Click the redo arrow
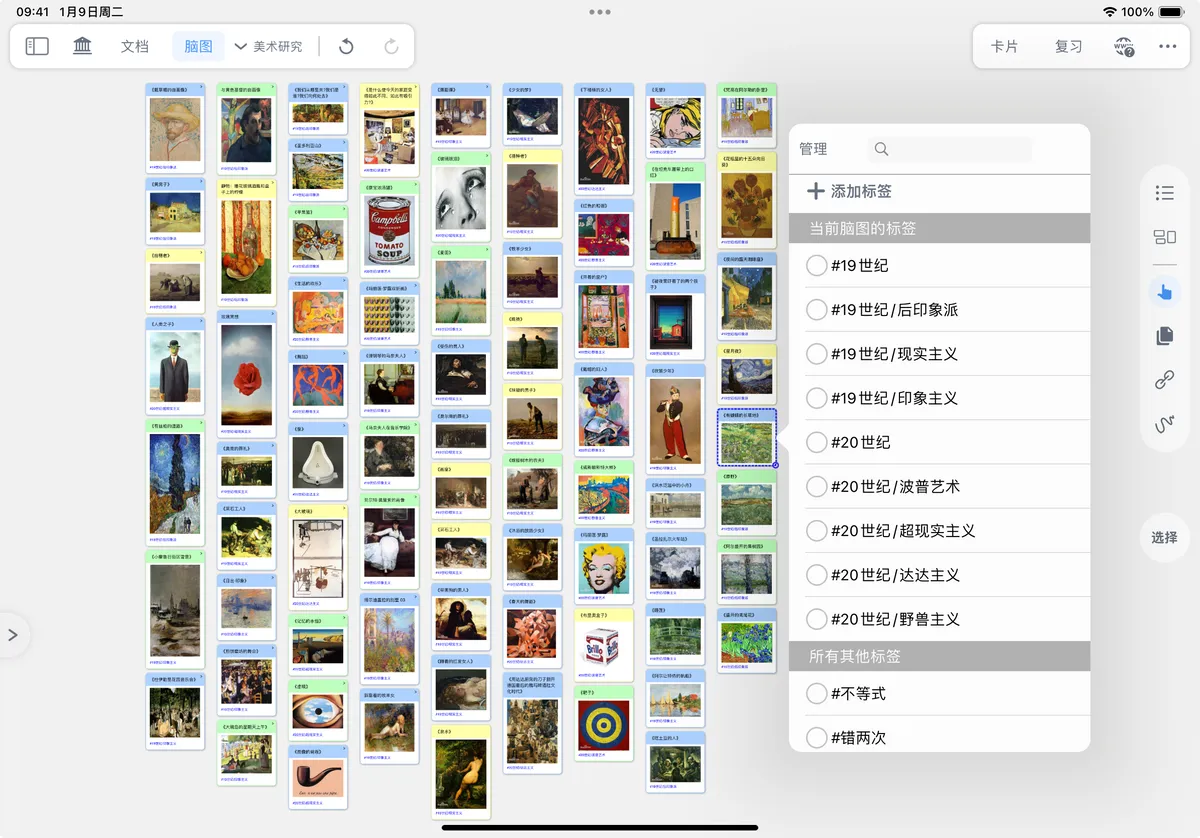The image size is (1200, 838). pyautogui.click(x=392, y=46)
